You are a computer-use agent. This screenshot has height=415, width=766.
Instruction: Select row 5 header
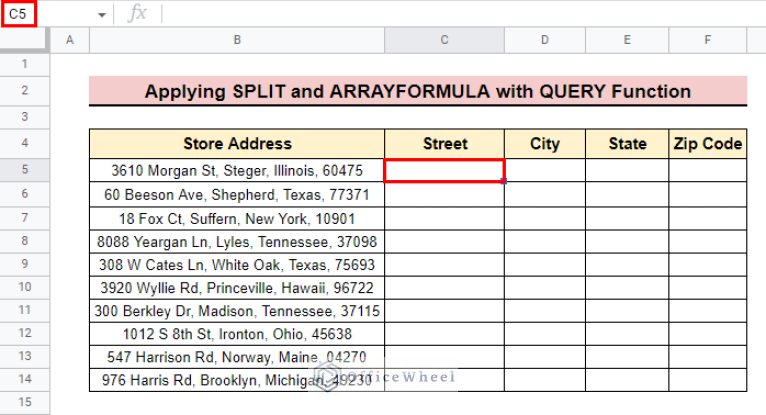coord(24,170)
